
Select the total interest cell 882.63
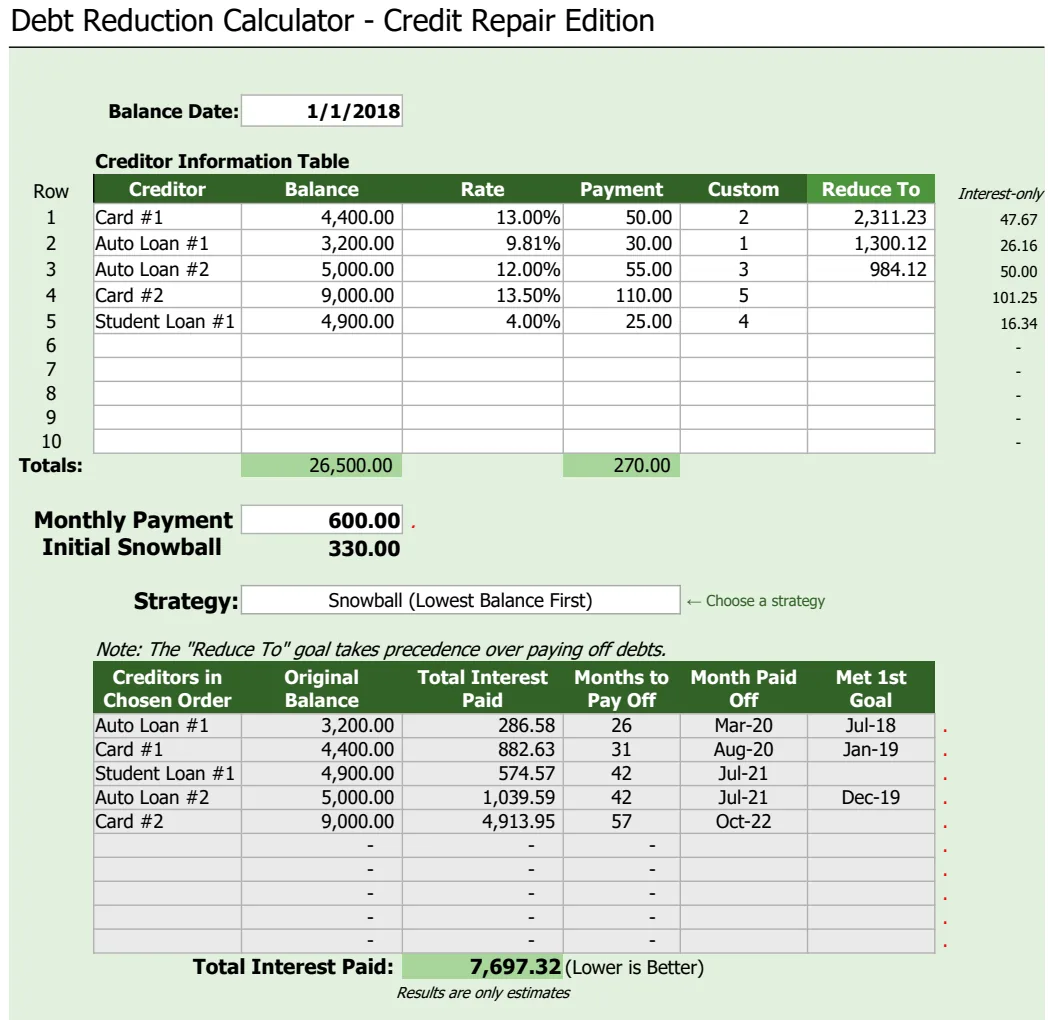[483, 749]
